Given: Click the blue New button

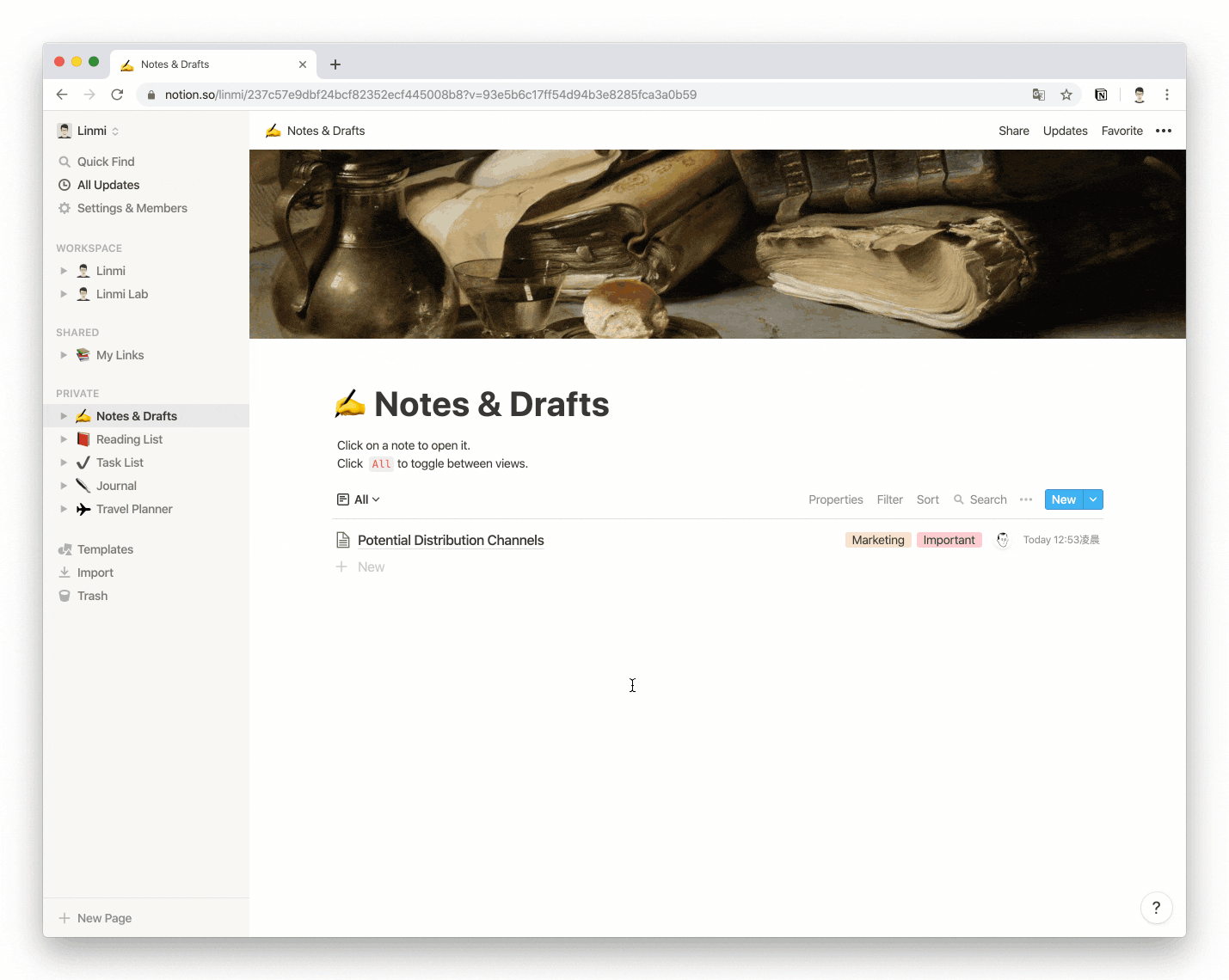Looking at the screenshot, I should 1064,499.
